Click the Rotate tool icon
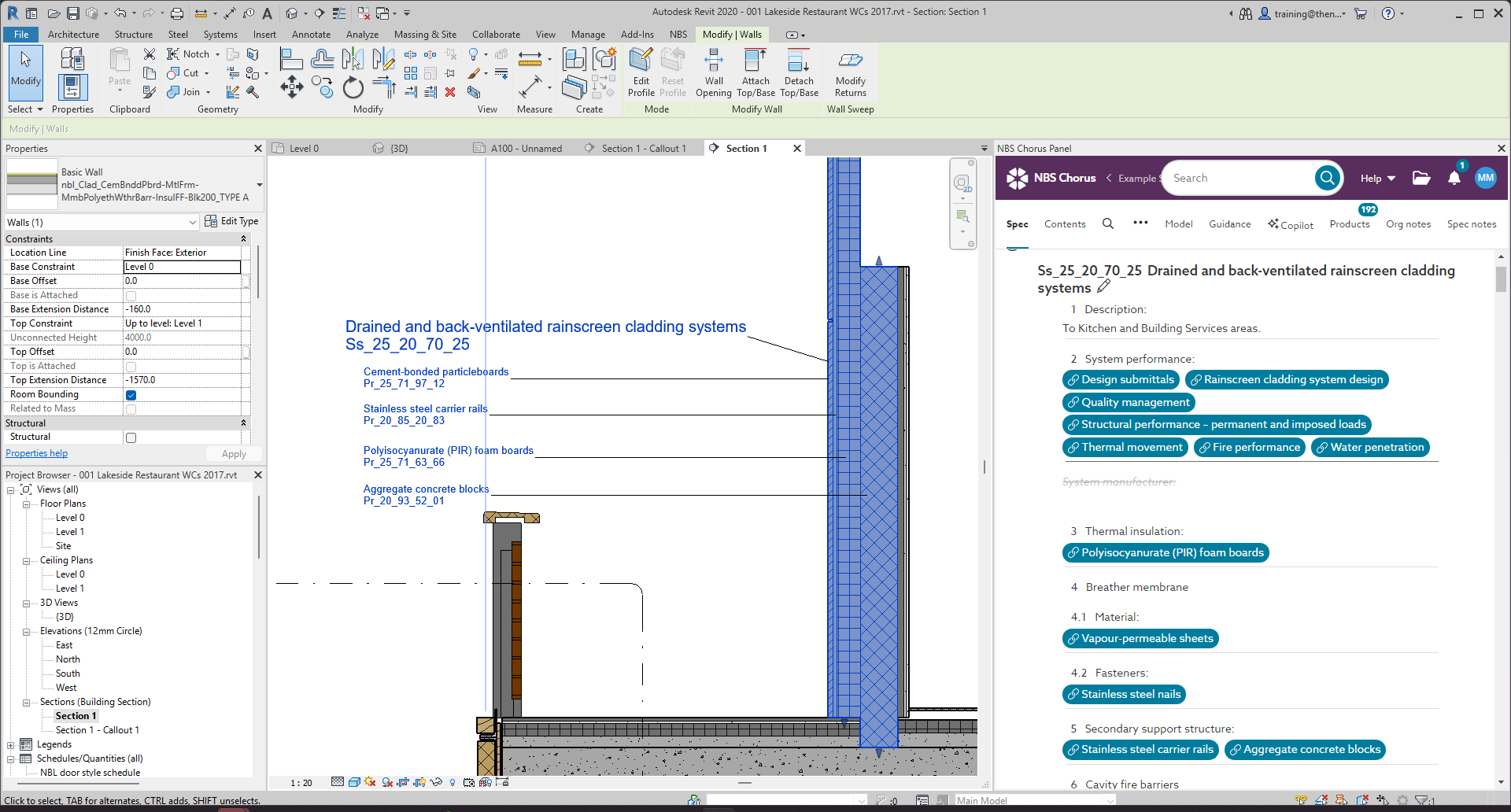 [353, 88]
